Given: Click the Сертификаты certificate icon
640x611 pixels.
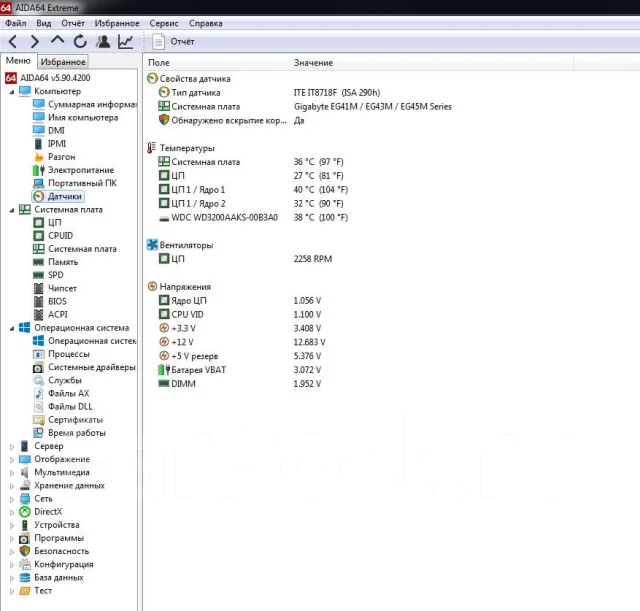Looking at the screenshot, I should pyautogui.click(x=38, y=420).
